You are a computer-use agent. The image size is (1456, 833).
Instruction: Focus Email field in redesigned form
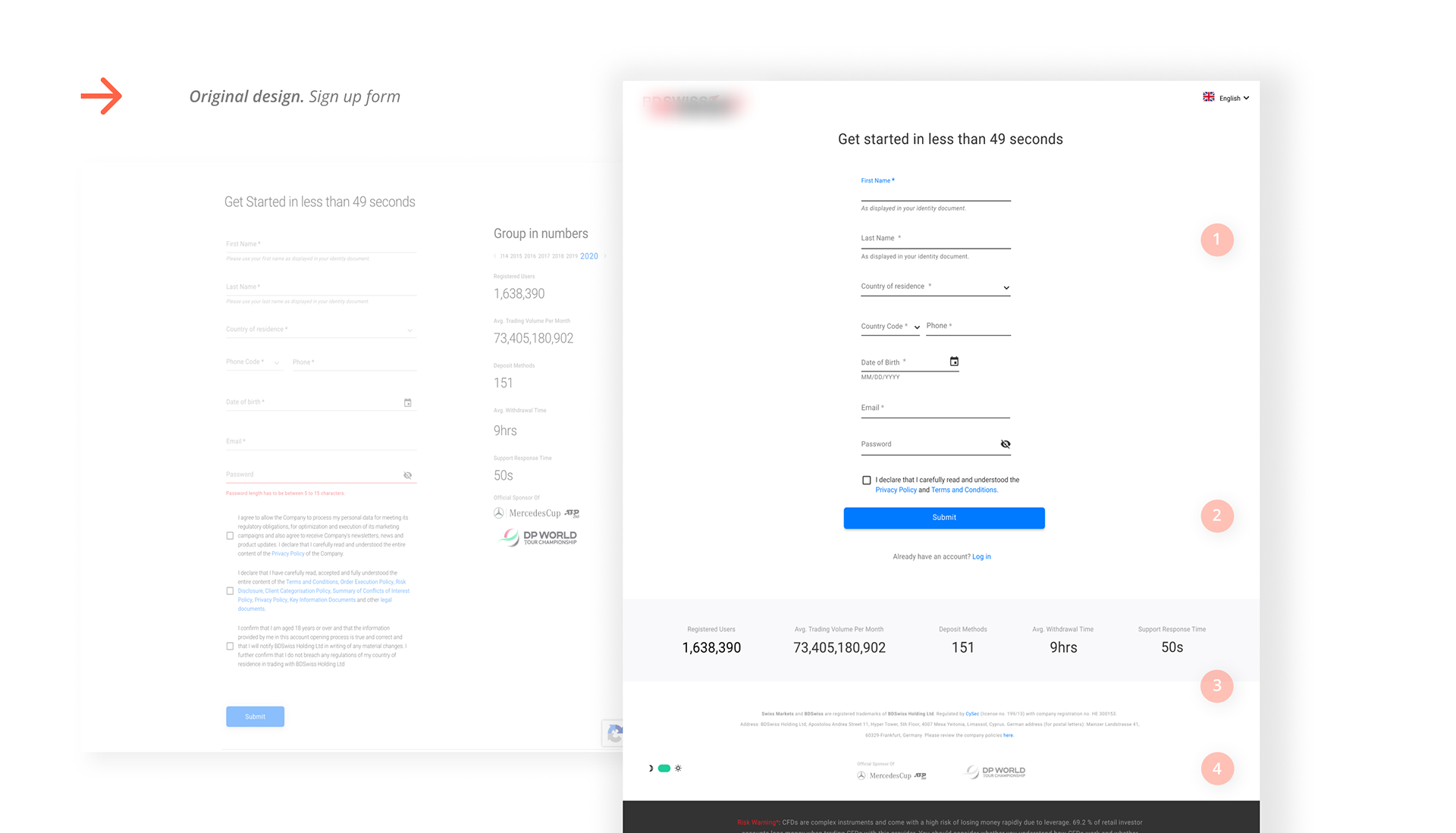[935, 409]
